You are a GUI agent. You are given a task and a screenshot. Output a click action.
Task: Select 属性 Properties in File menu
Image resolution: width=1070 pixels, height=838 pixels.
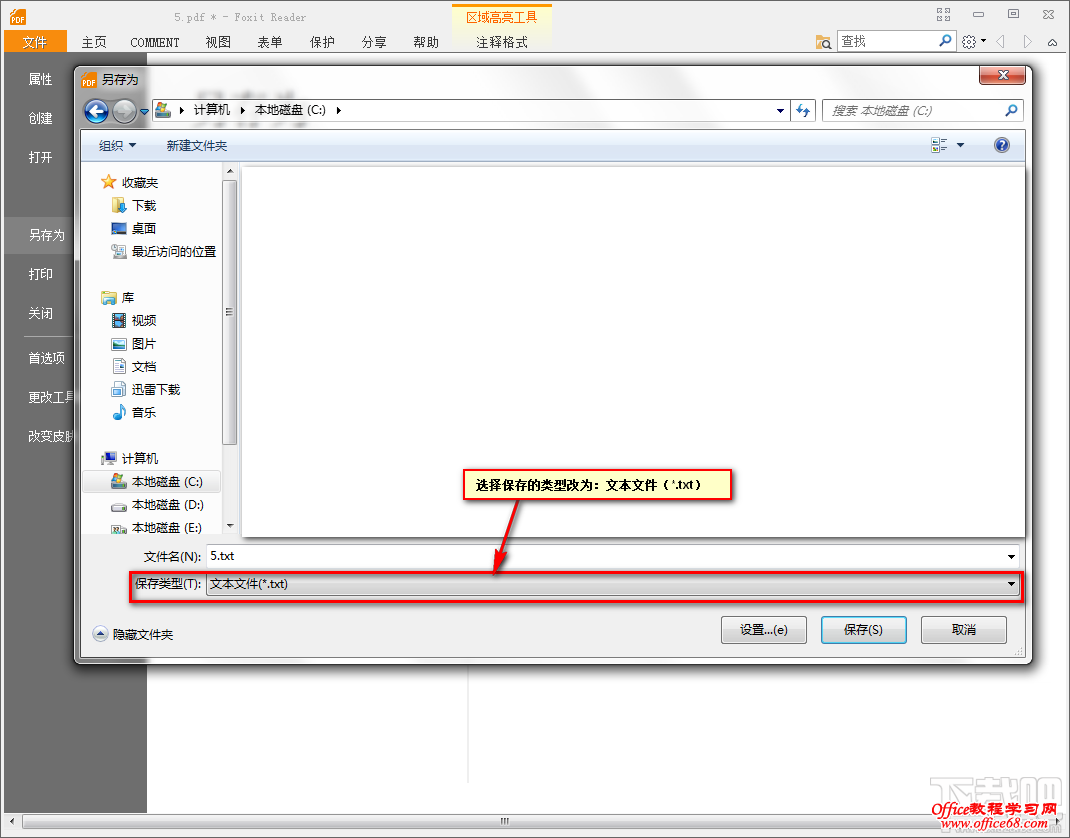pos(40,79)
